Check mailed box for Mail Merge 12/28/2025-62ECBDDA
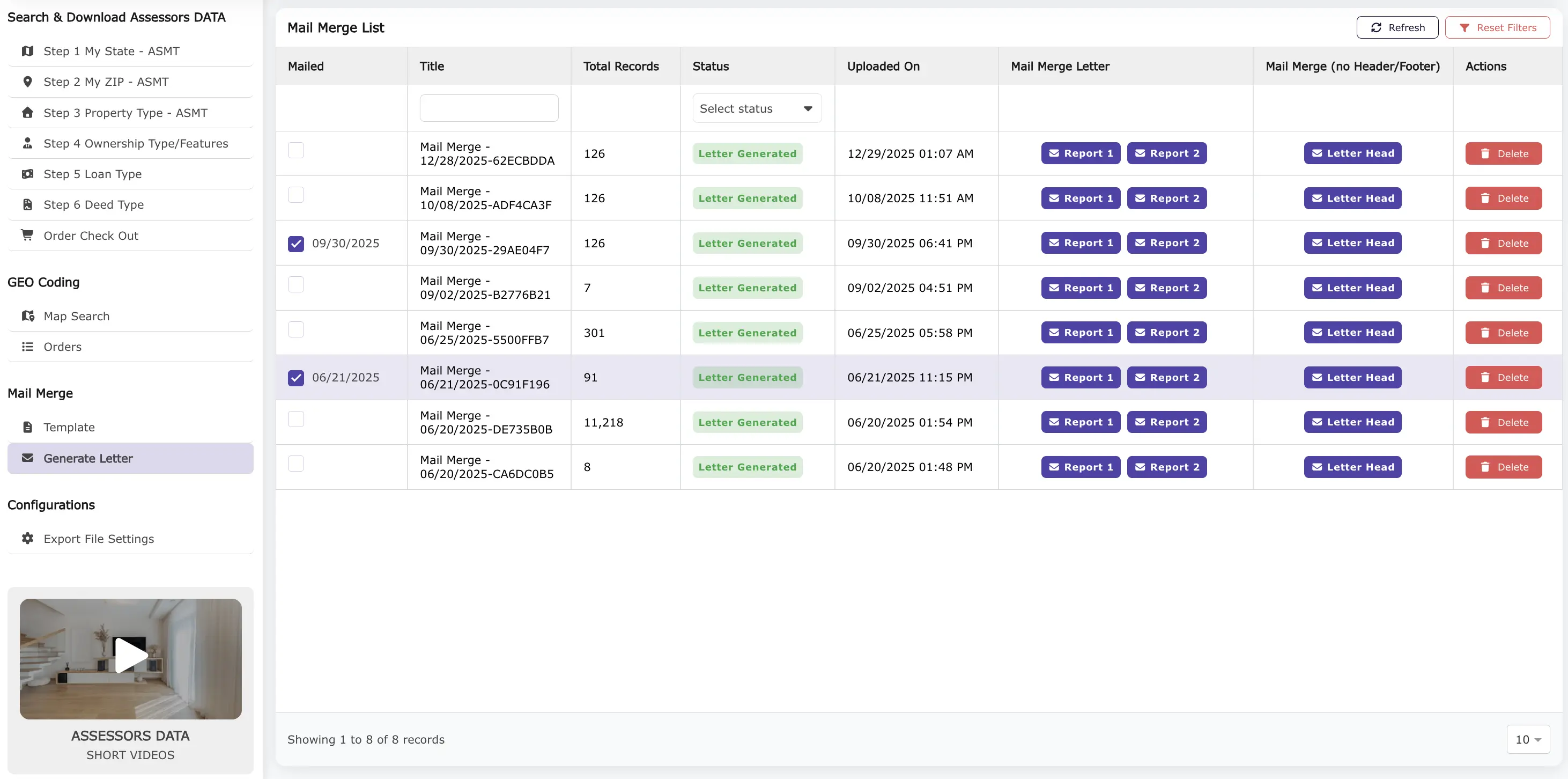The image size is (1568, 779). click(296, 150)
